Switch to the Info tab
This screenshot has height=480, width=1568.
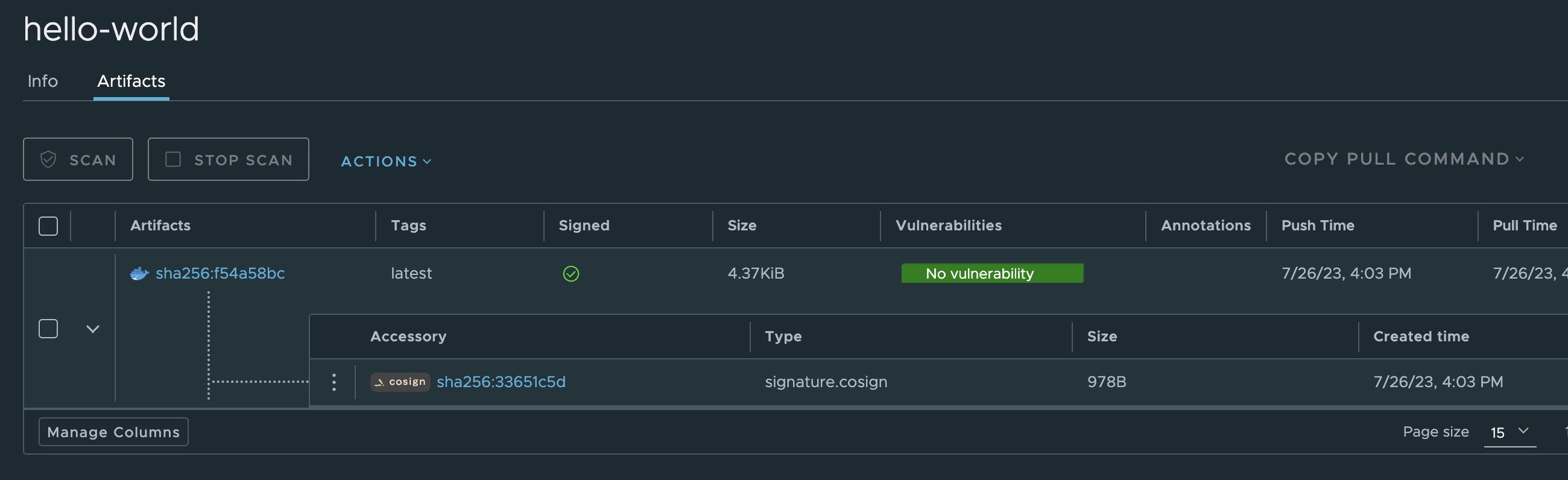(42, 80)
